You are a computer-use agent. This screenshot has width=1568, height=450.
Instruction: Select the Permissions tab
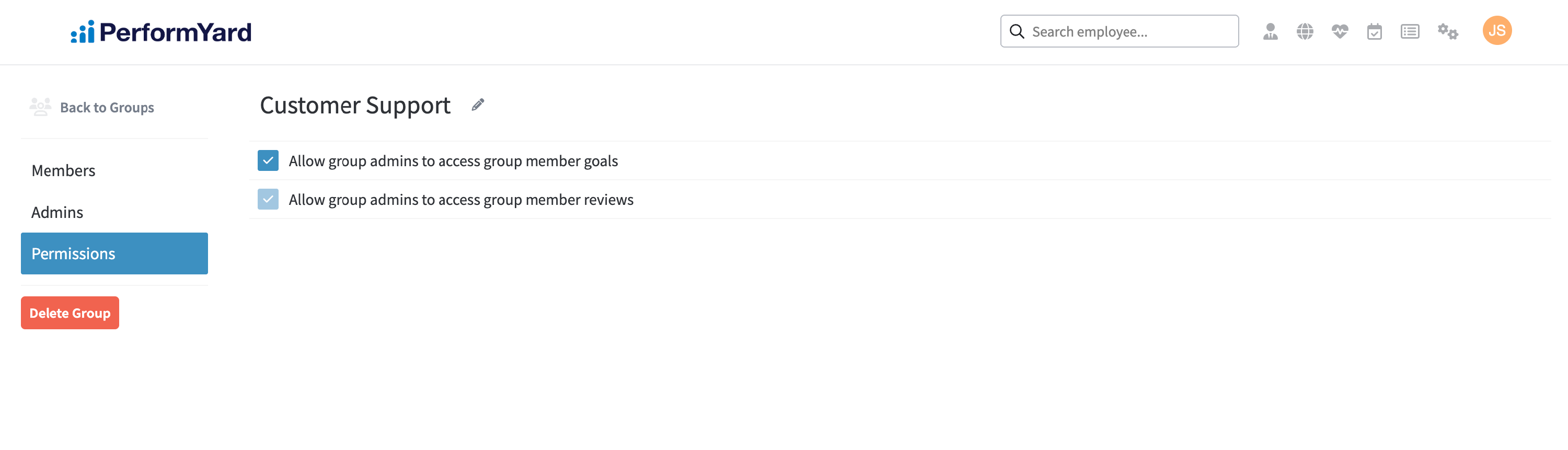114,253
